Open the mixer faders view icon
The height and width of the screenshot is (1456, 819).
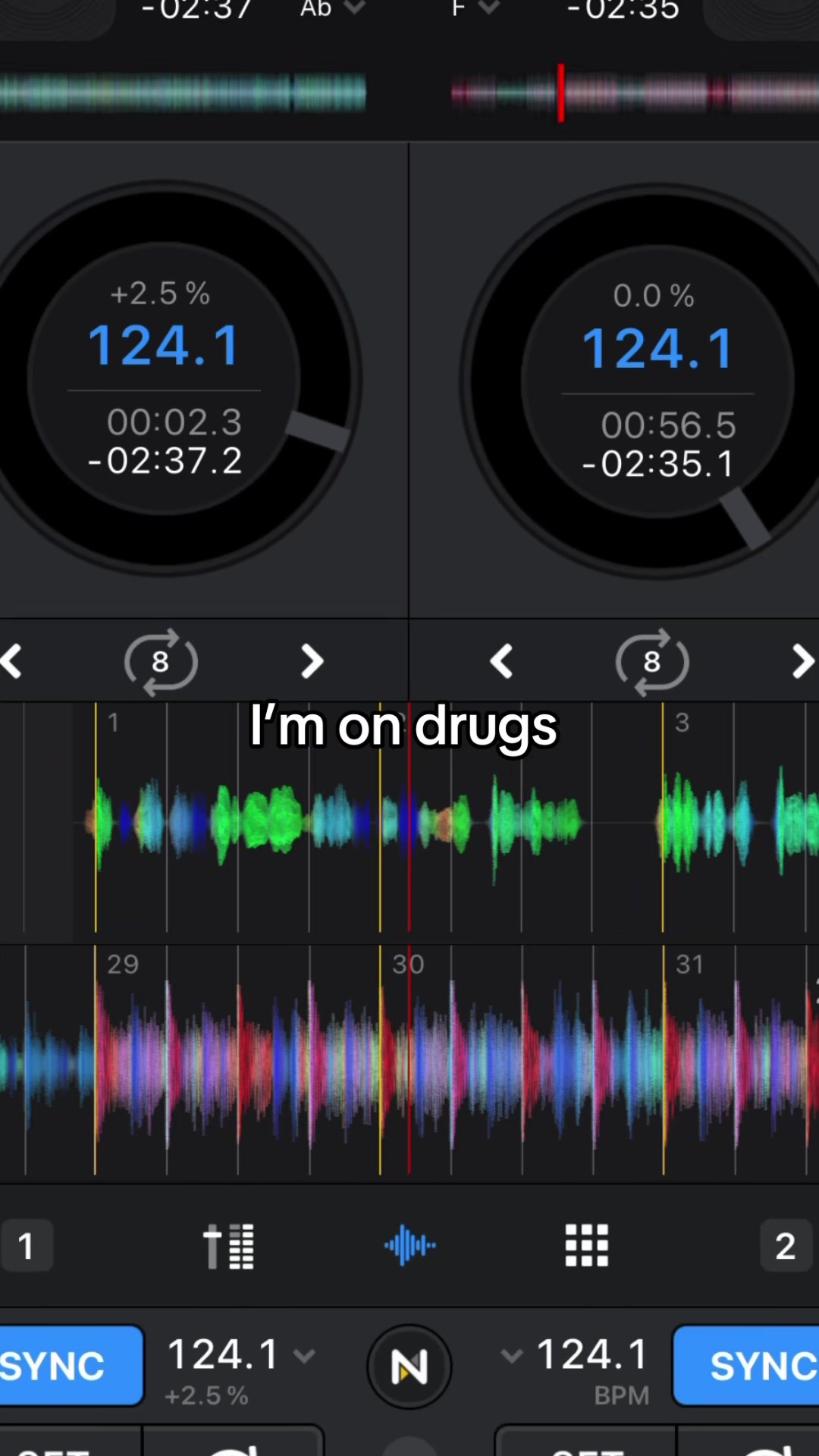pos(228,1246)
